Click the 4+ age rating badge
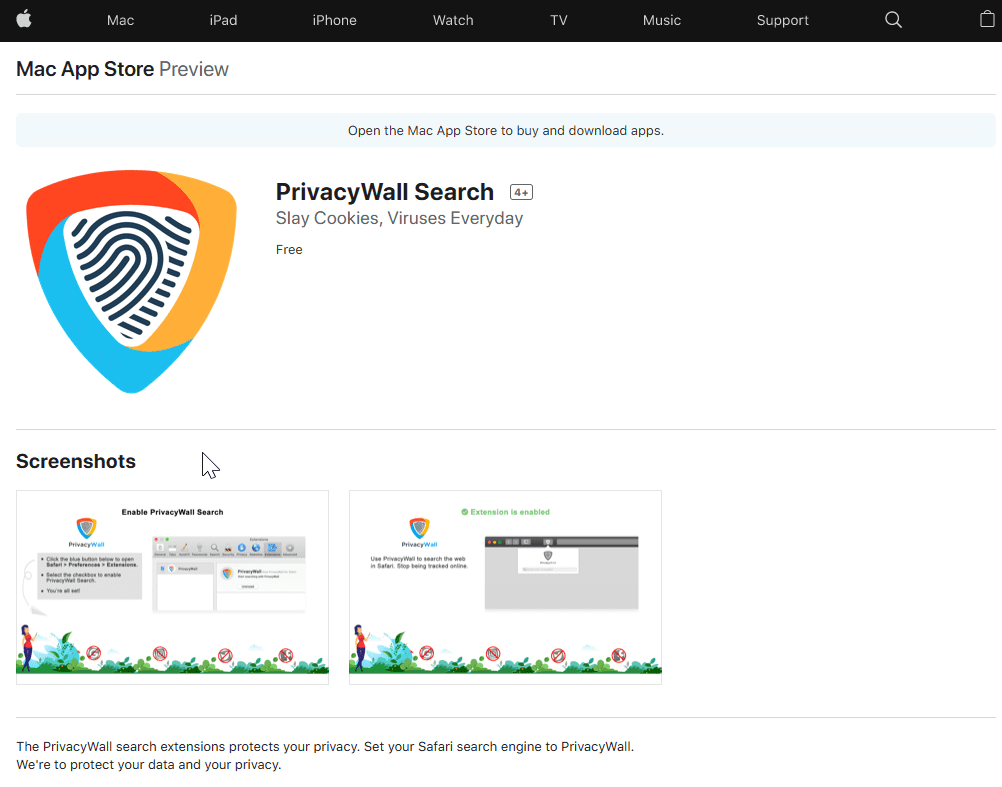This screenshot has height=787, width=1002. 521,192
